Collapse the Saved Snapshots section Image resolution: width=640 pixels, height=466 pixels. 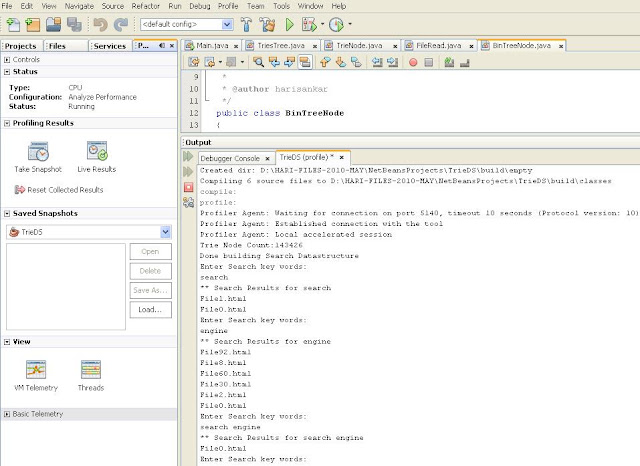point(7,213)
